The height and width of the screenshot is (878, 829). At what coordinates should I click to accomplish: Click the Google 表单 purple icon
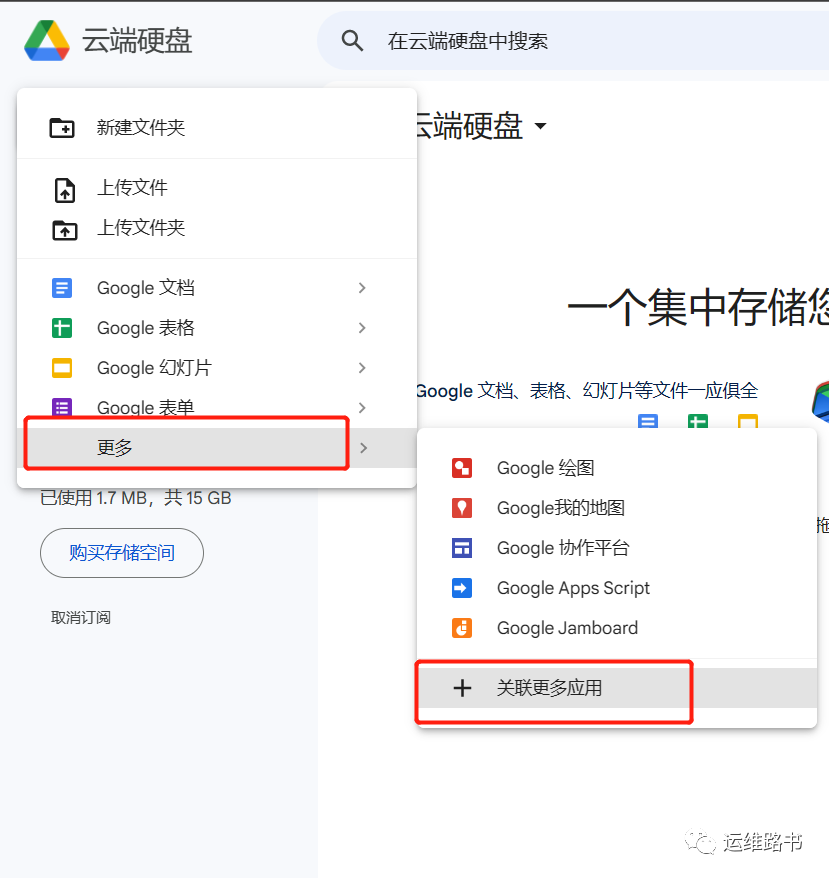62,407
